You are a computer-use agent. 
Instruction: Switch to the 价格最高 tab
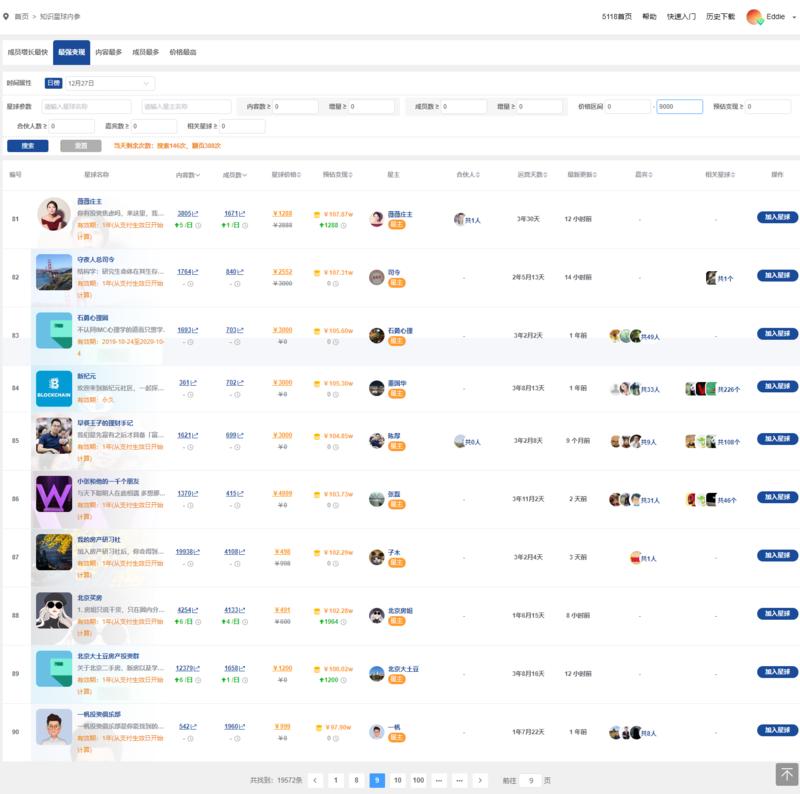point(183,52)
